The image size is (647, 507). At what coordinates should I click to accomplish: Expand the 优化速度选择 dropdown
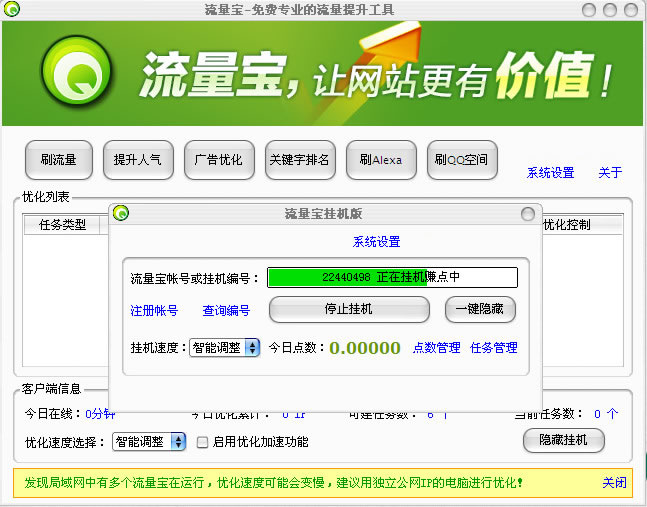tap(178, 442)
